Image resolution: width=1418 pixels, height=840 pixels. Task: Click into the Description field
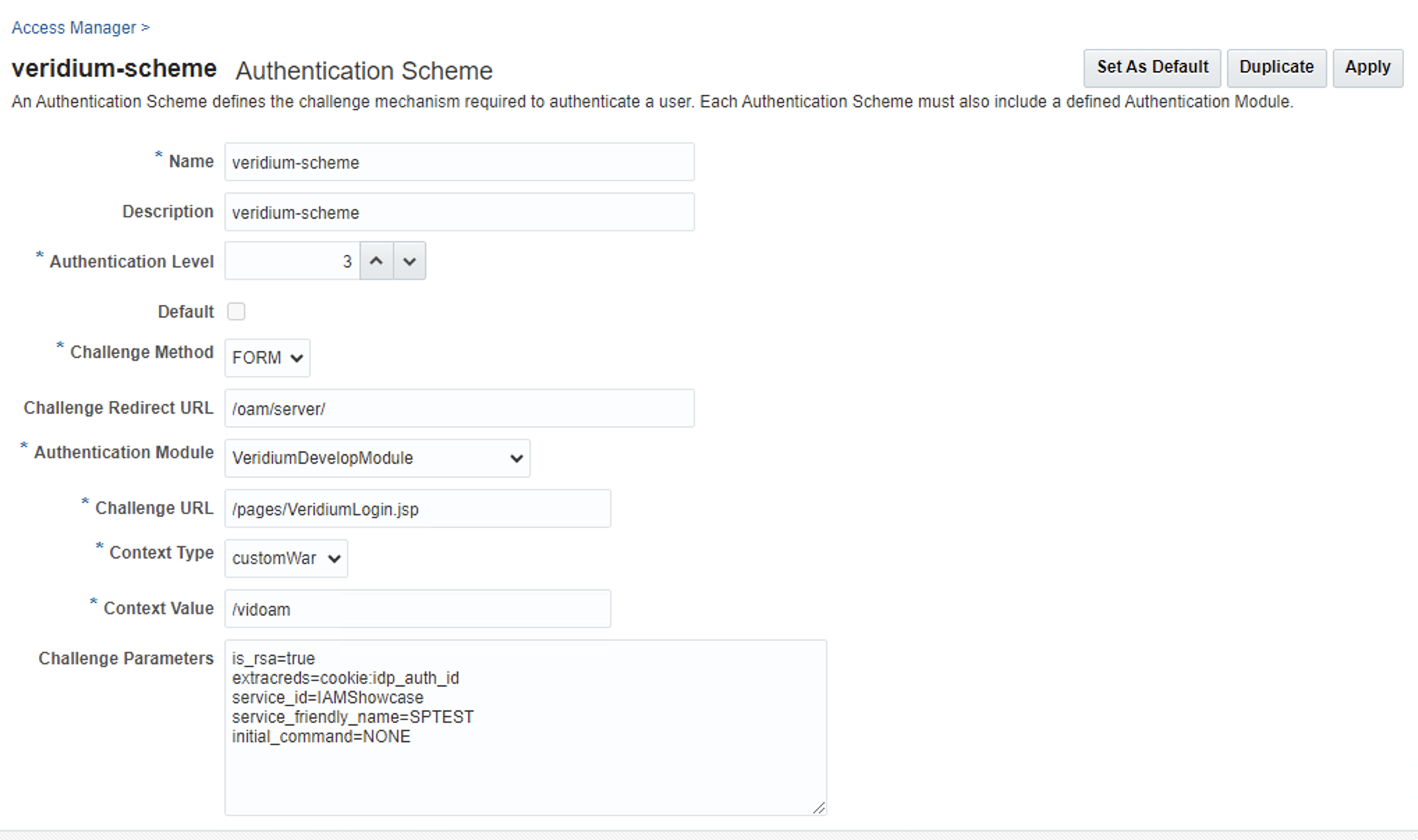point(459,212)
